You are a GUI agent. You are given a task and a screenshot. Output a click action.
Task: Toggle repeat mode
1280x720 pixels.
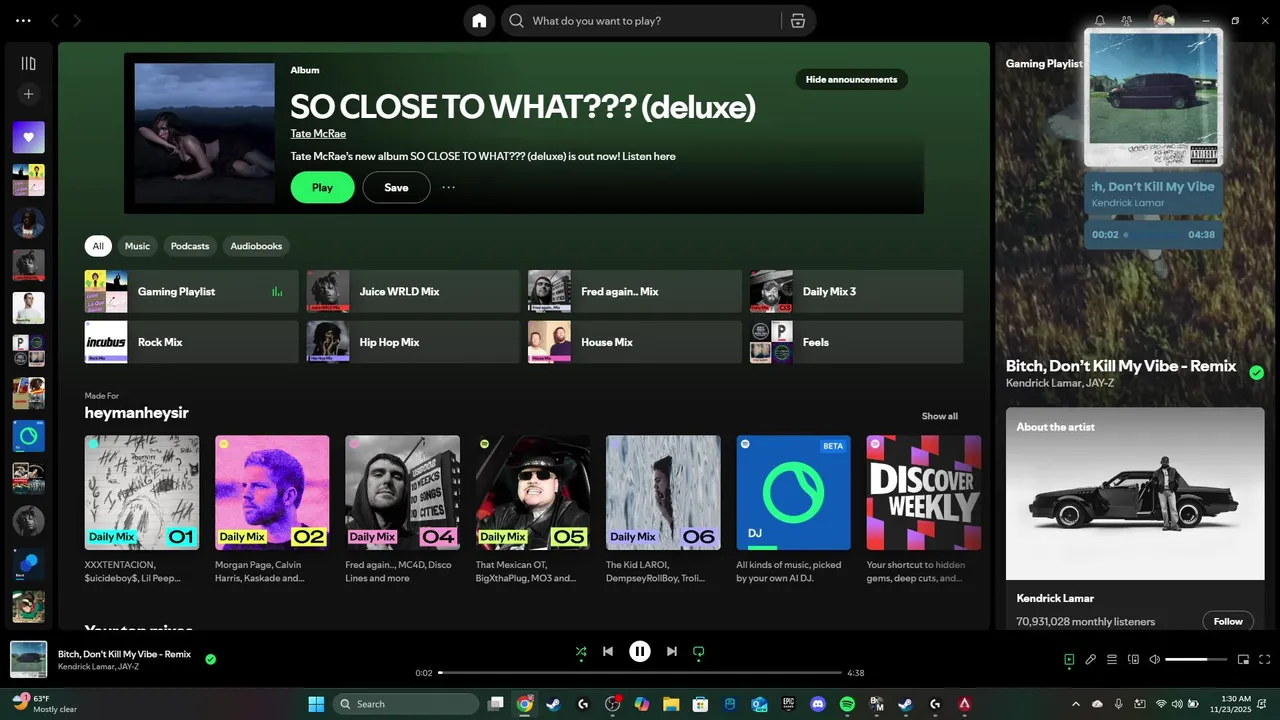(x=699, y=652)
